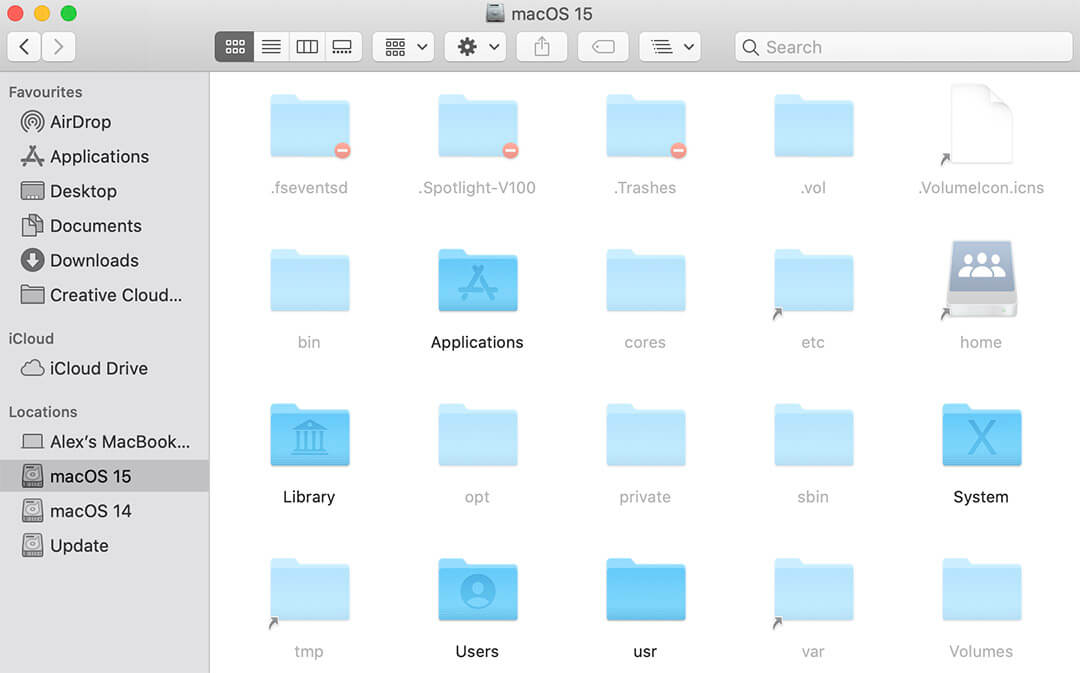1080x673 pixels.
Task: Click the macOS 15 window title icon
Action: pyautogui.click(x=495, y=12)
